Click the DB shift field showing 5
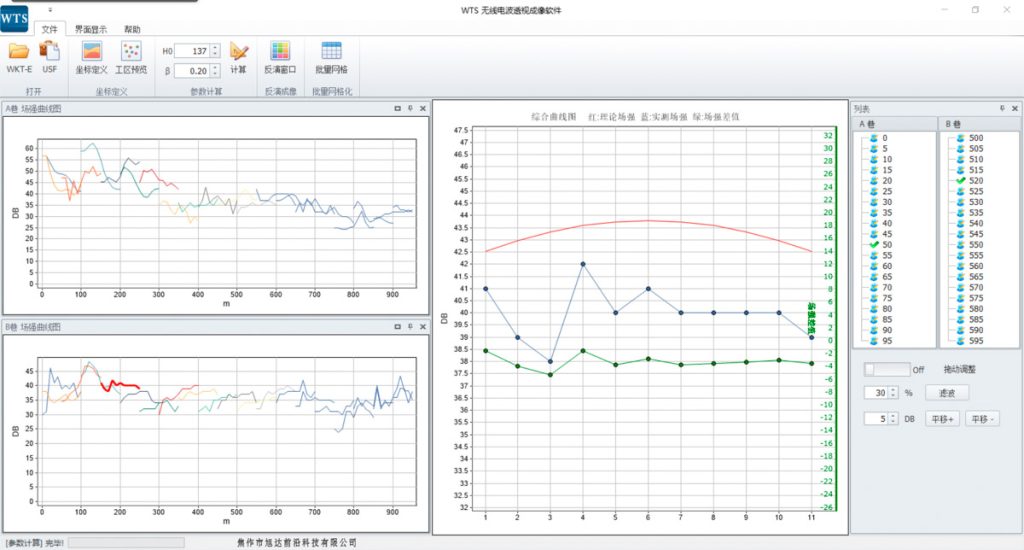Screen dimensions: 1024x550 click(876, 419)
